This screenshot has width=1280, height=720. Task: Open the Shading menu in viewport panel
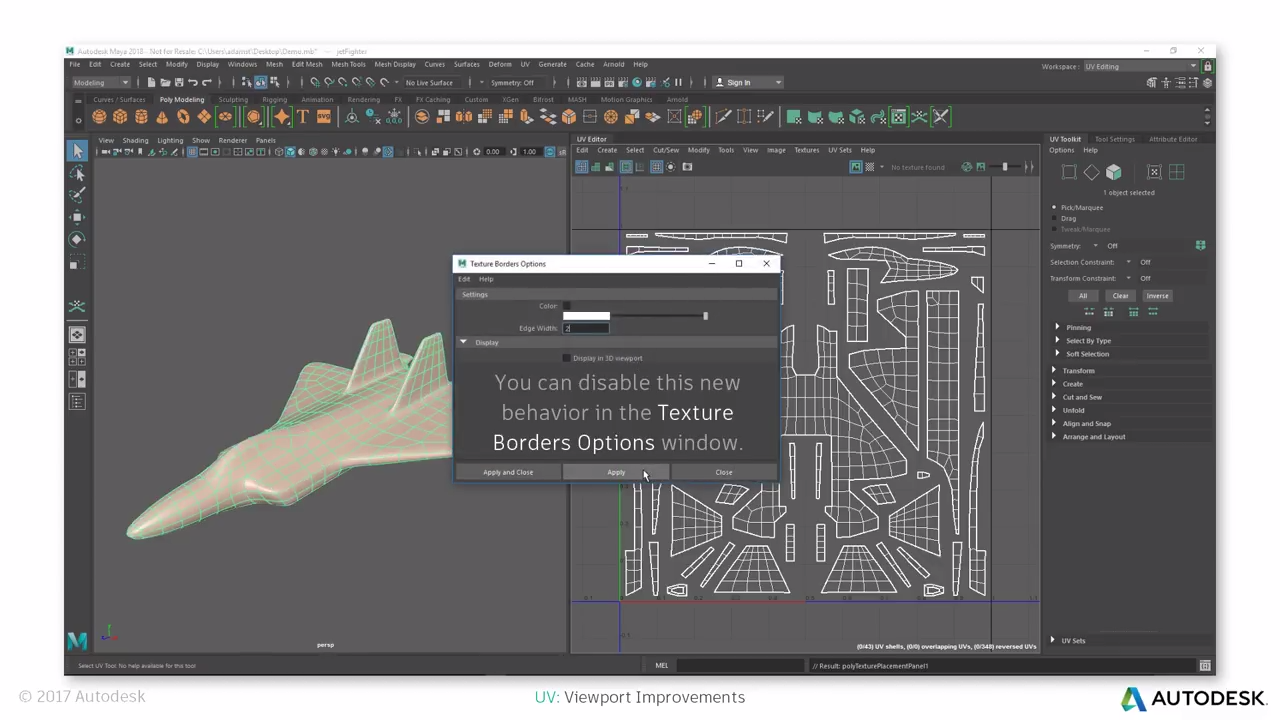[135, 140]
